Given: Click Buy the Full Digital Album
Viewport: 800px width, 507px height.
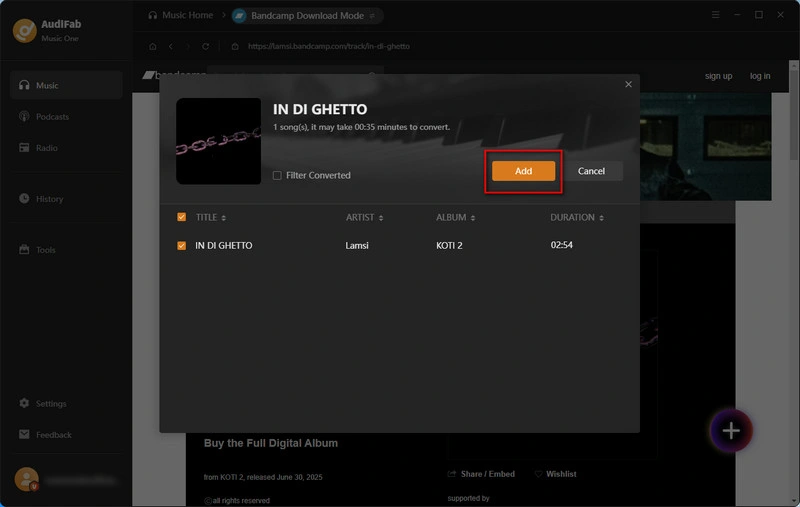Looking at the screenshot, I should tap(270, 443).
